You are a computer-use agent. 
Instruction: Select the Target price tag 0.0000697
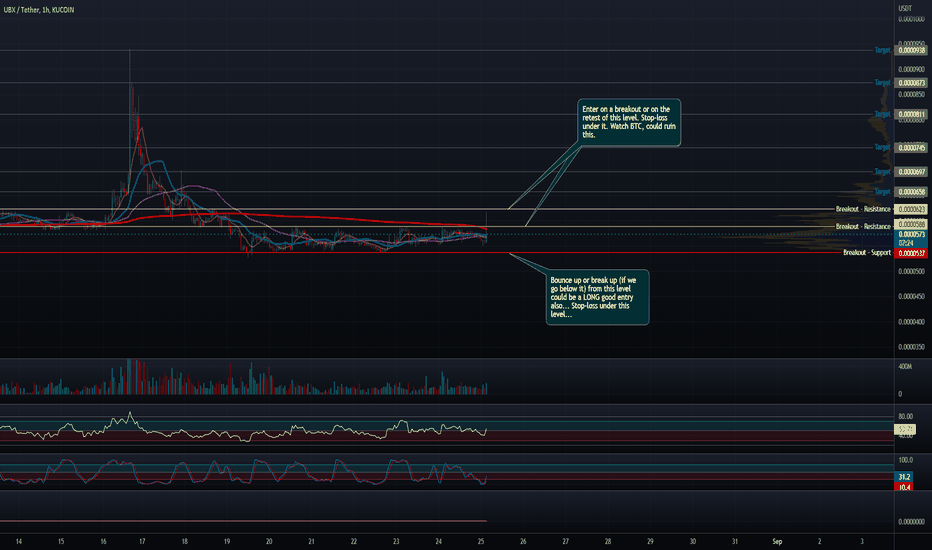click(911, 172)
